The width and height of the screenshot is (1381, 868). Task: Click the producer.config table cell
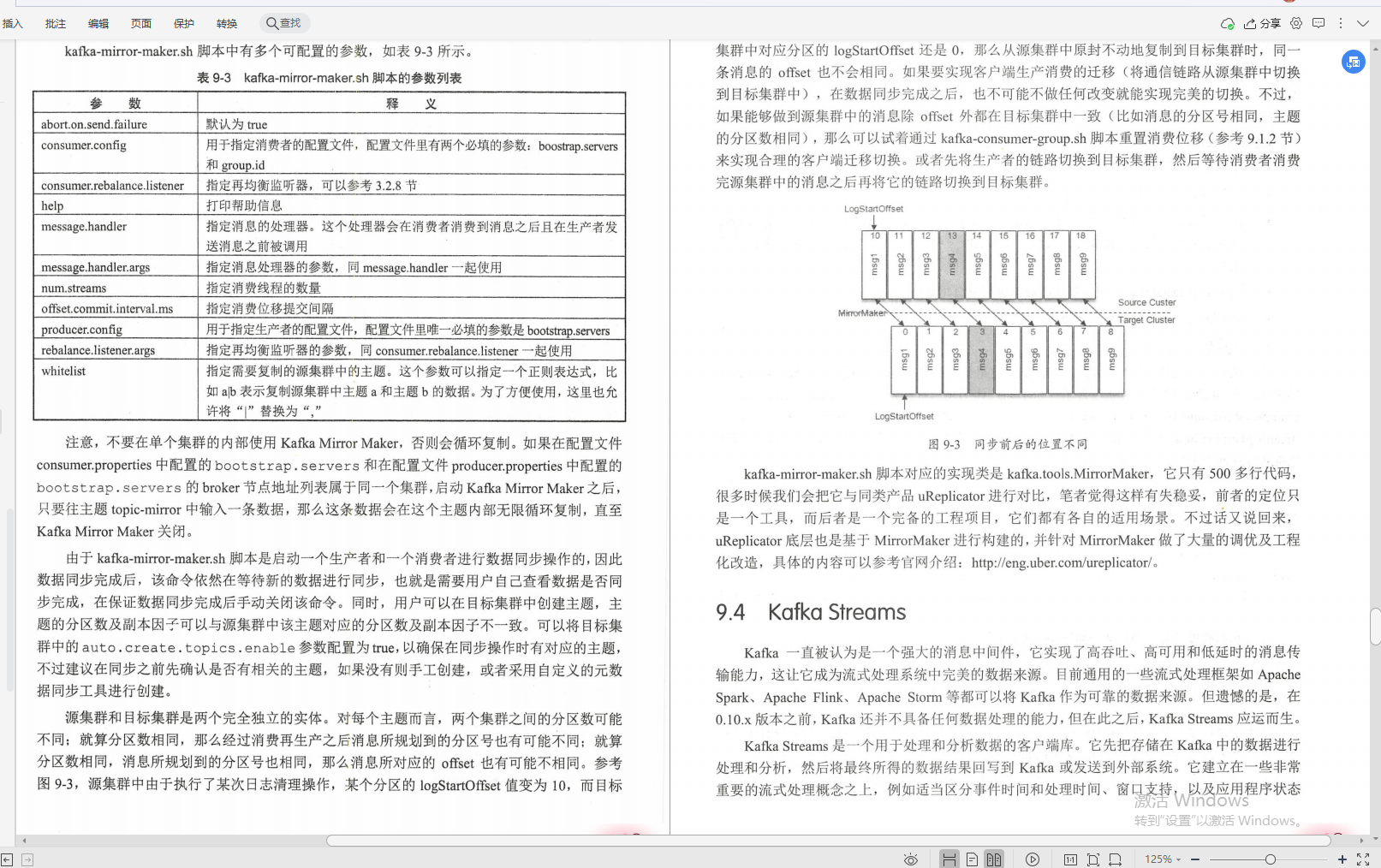point(116,330)
